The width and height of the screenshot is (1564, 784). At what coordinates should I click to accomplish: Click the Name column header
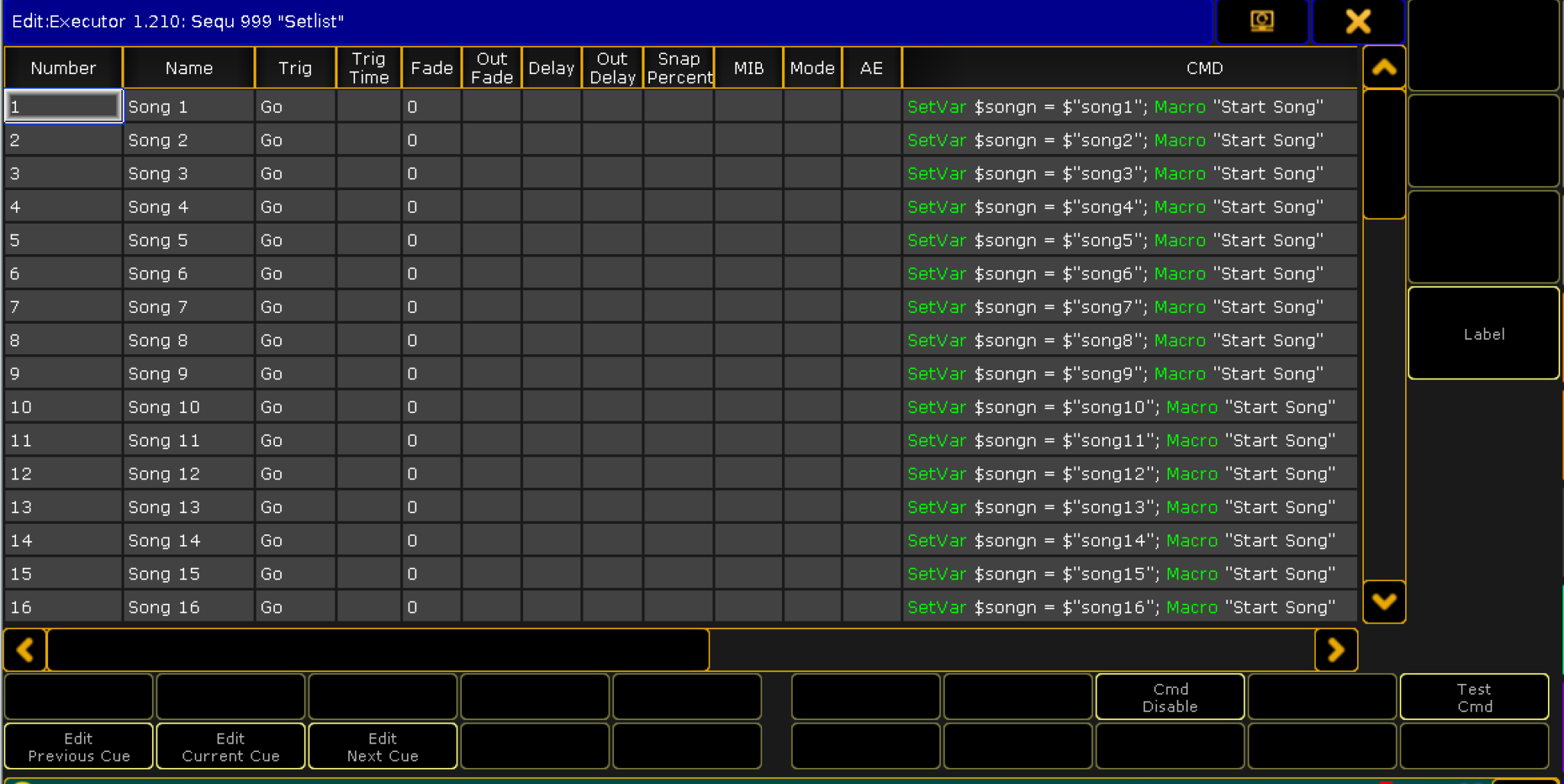point(189,68)
